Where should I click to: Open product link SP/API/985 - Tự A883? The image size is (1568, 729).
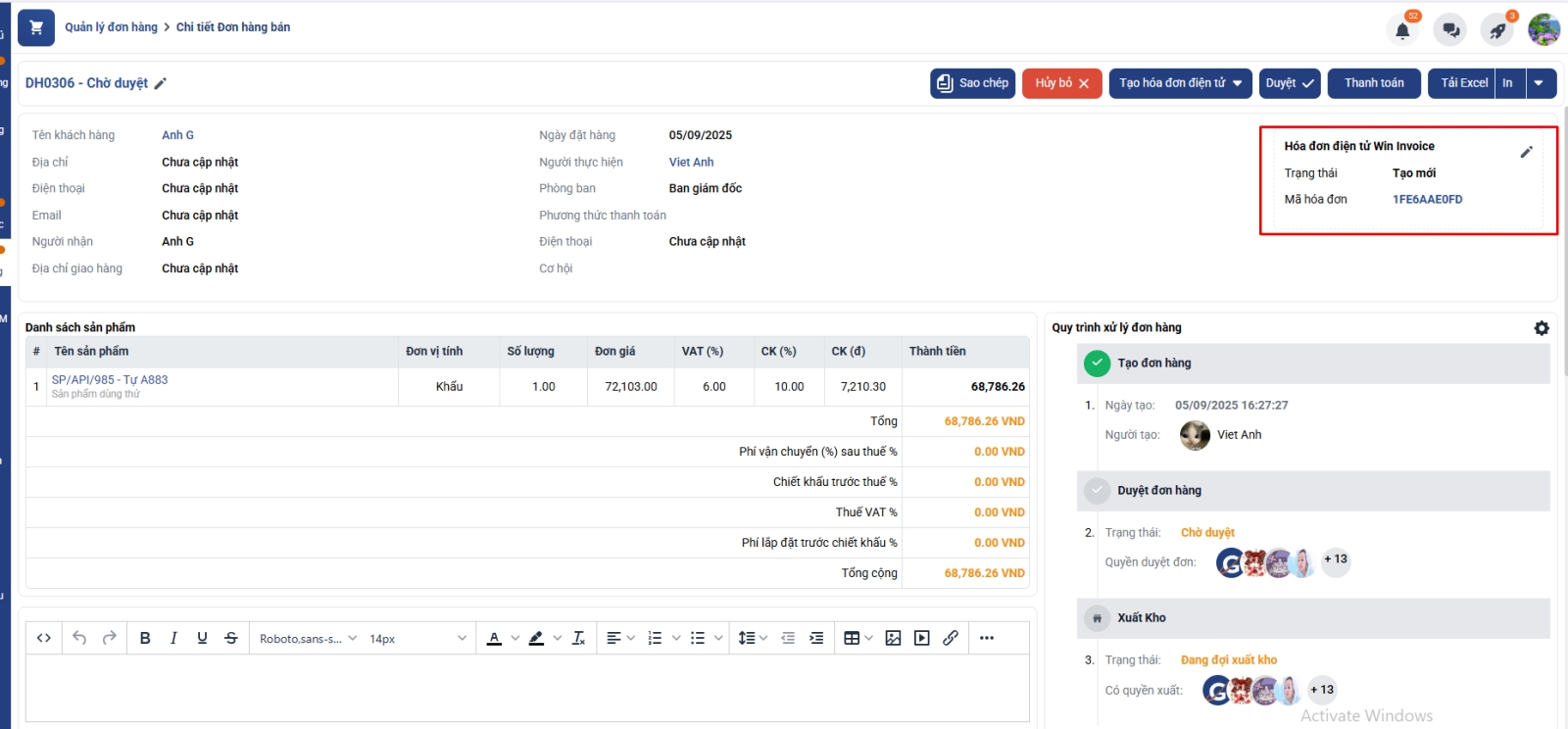(110, 380)
